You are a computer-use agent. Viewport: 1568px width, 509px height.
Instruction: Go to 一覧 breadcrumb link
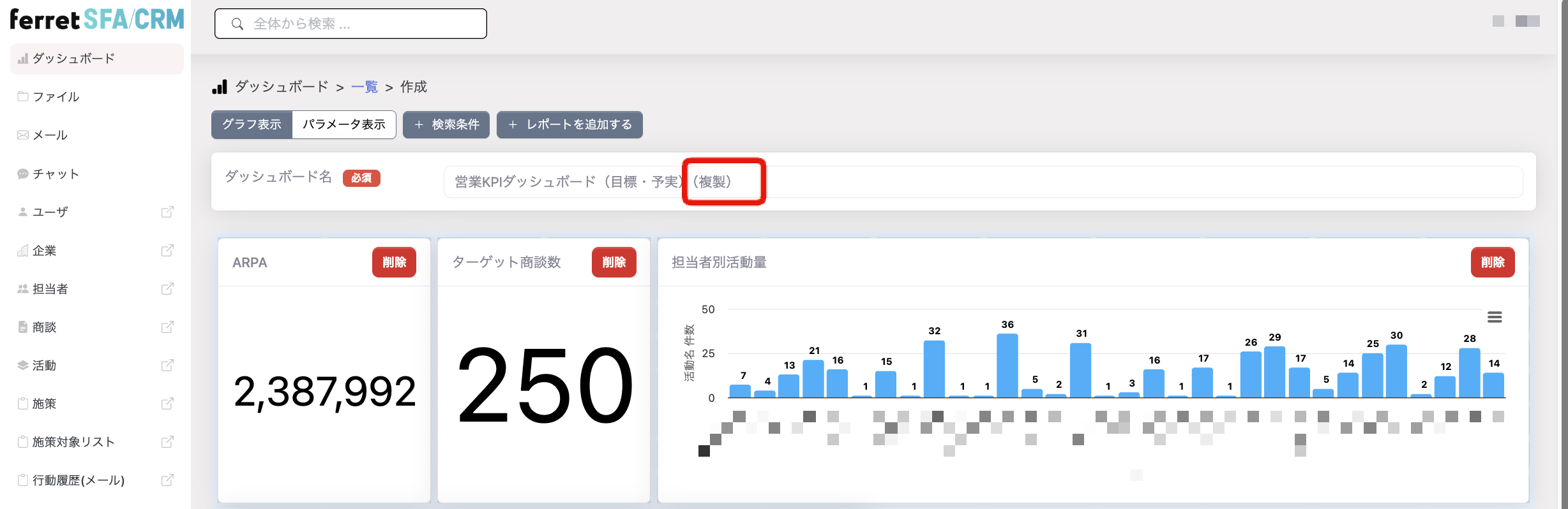click(x=365, y=87)
